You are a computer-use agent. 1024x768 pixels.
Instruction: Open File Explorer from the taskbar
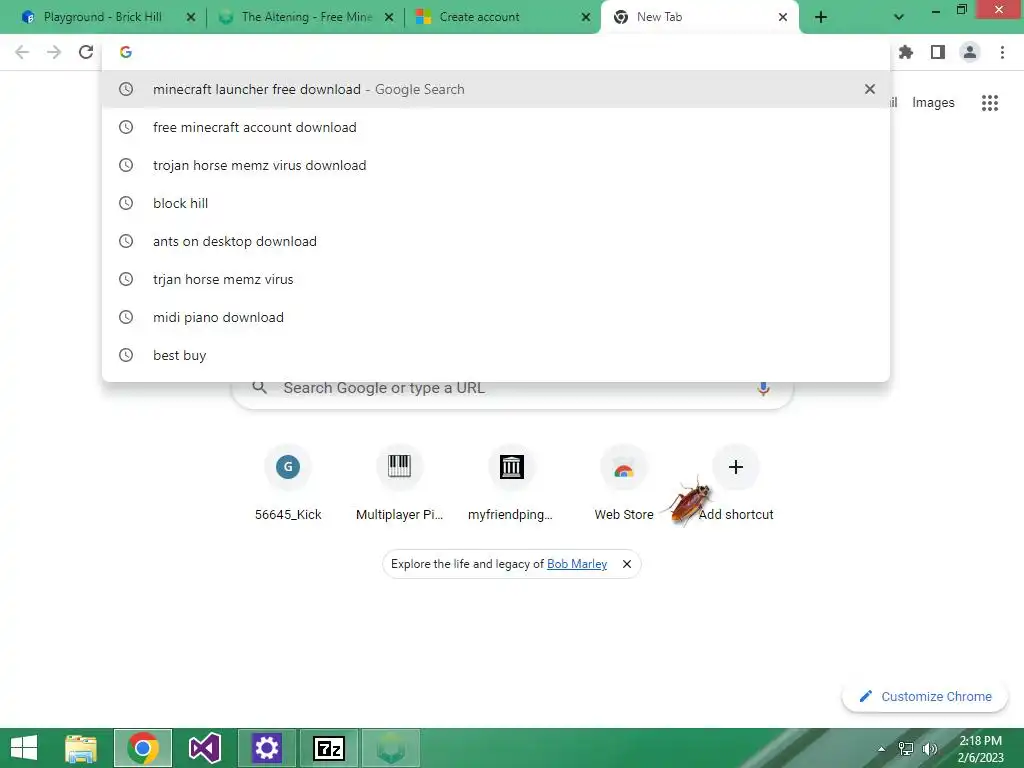[81, 748]
